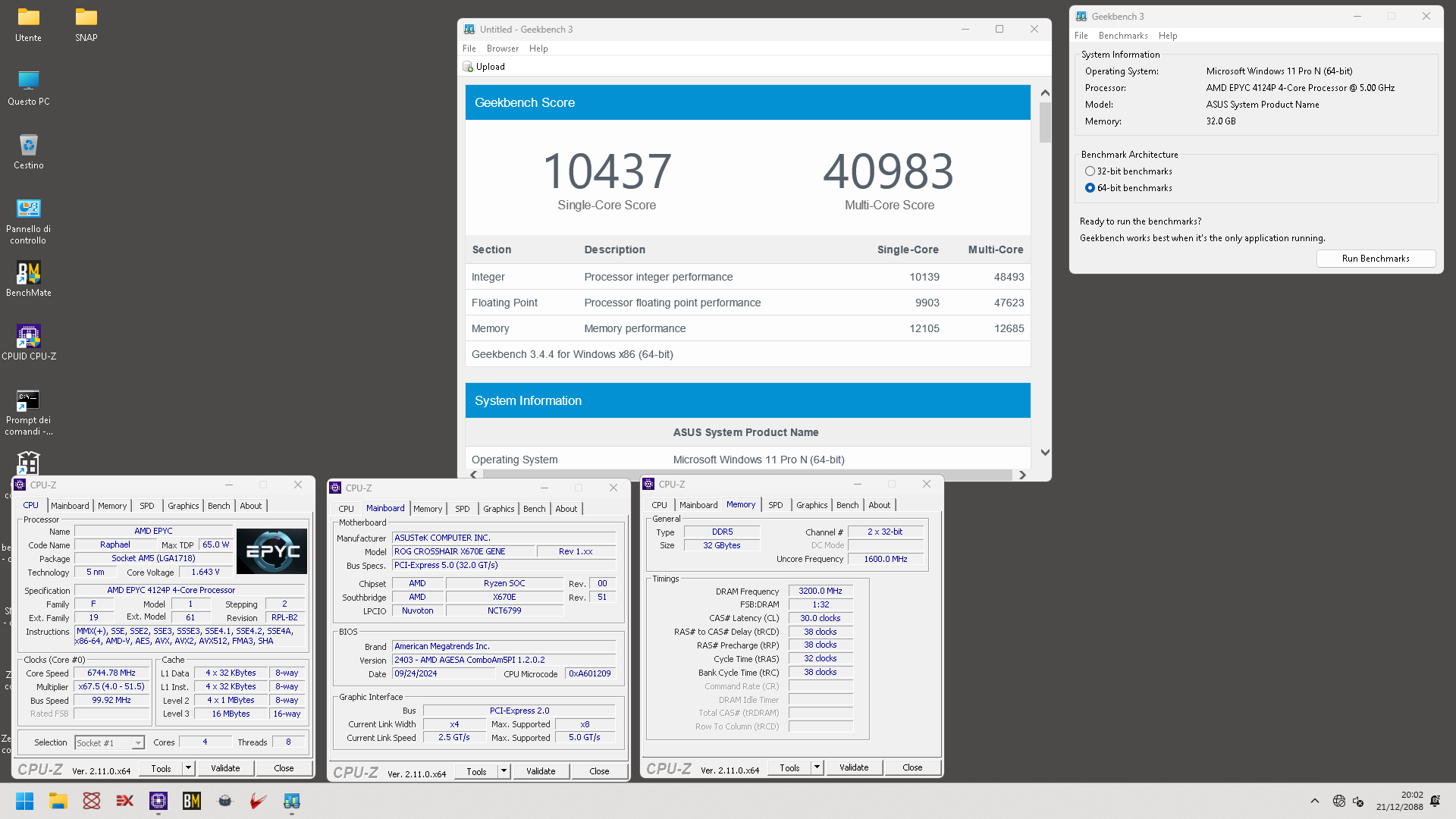This screenshot has height=819, width=1456.
Task: Open the Socket #1 selection dropdown
Action: 138,743
